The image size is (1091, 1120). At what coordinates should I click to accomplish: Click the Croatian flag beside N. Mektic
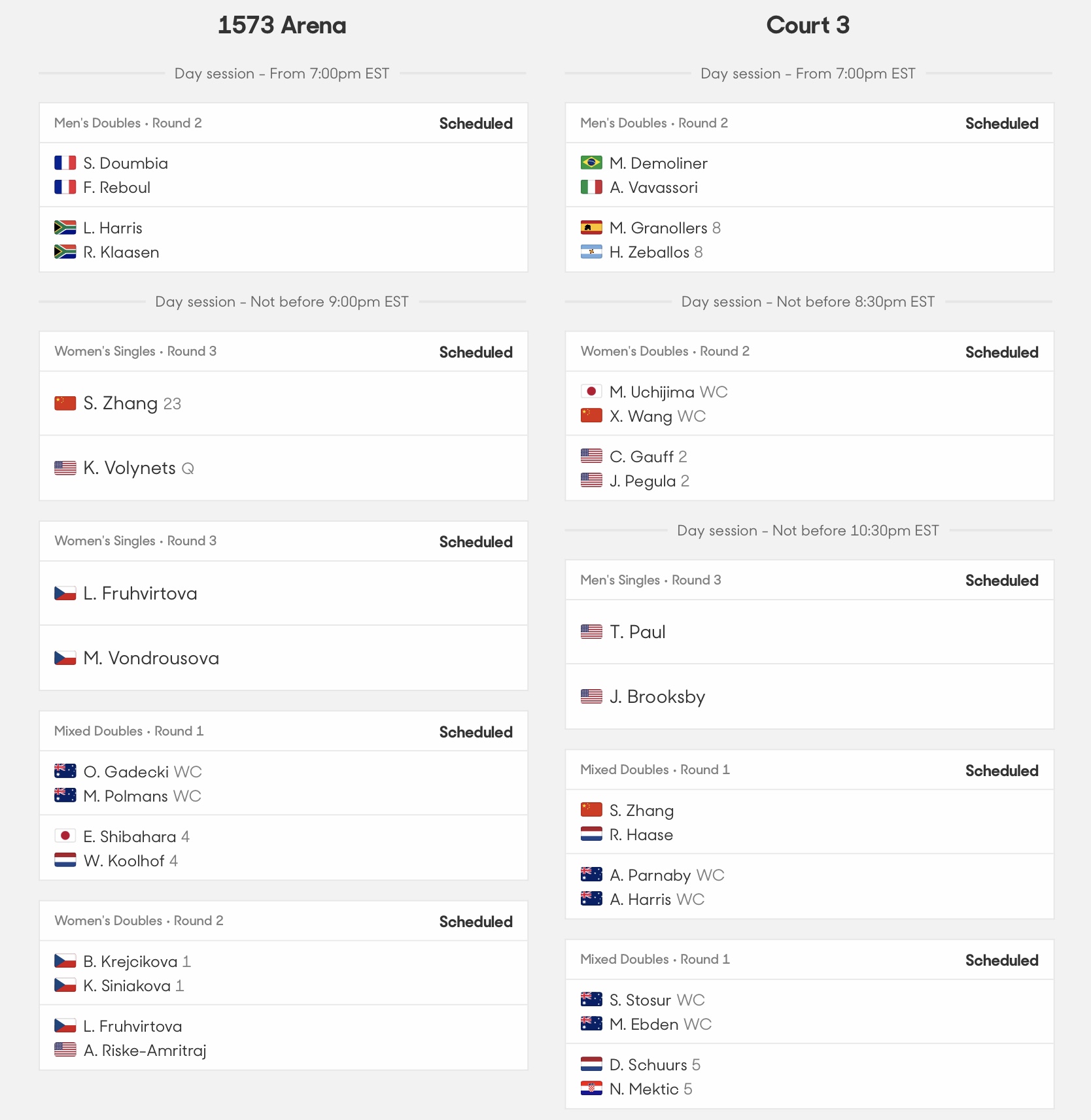[x=591, y=1089]
